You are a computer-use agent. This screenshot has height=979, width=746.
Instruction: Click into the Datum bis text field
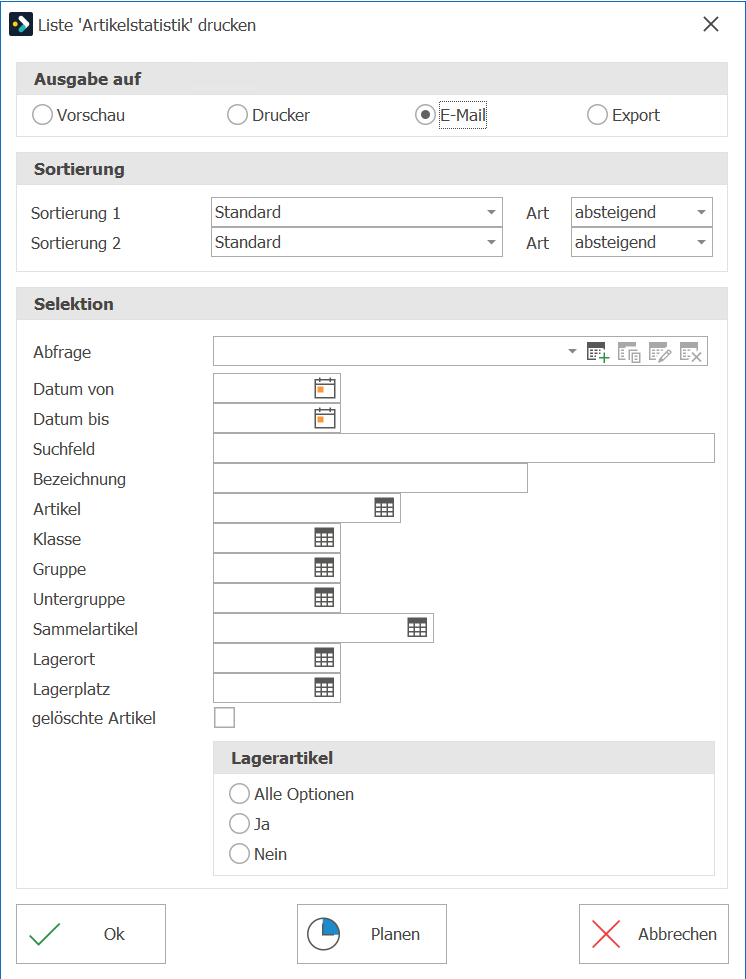point(263,418)
